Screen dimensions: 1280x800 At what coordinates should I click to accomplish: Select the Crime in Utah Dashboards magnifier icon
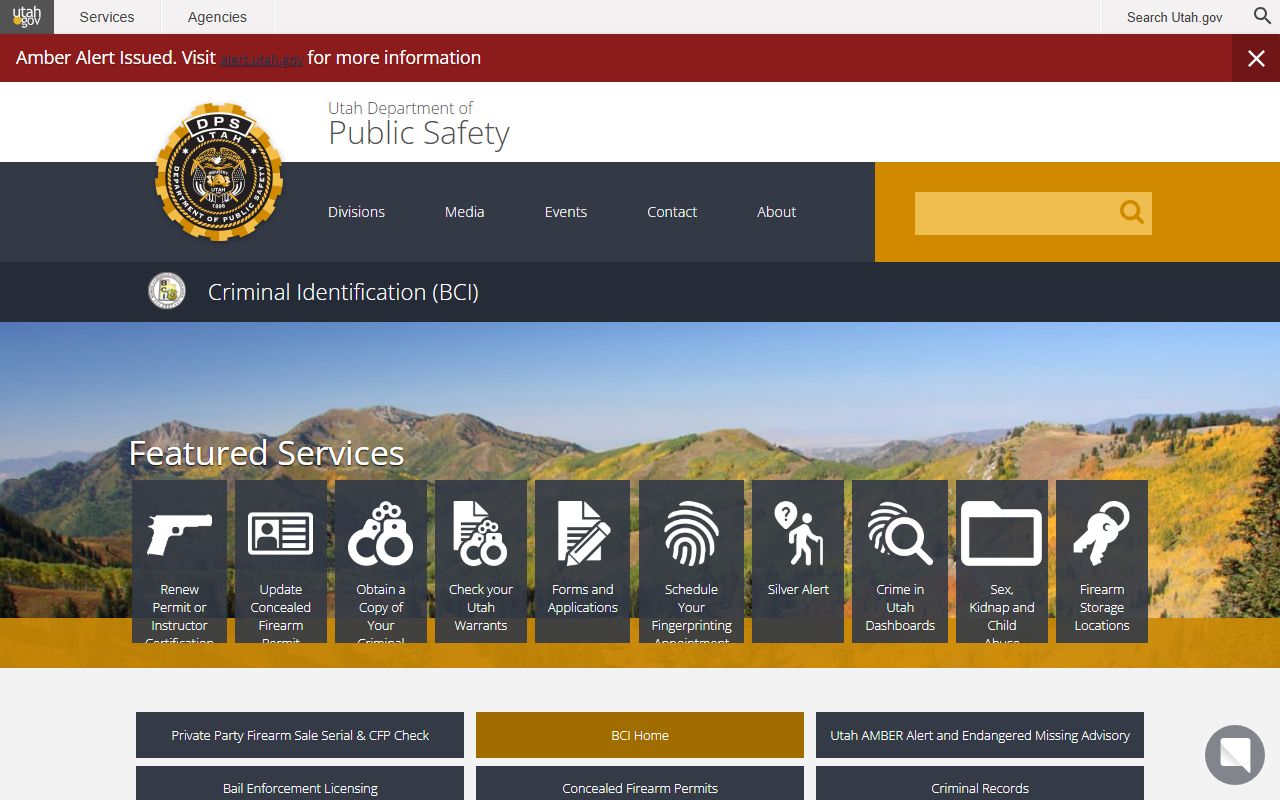coord(900,534)
